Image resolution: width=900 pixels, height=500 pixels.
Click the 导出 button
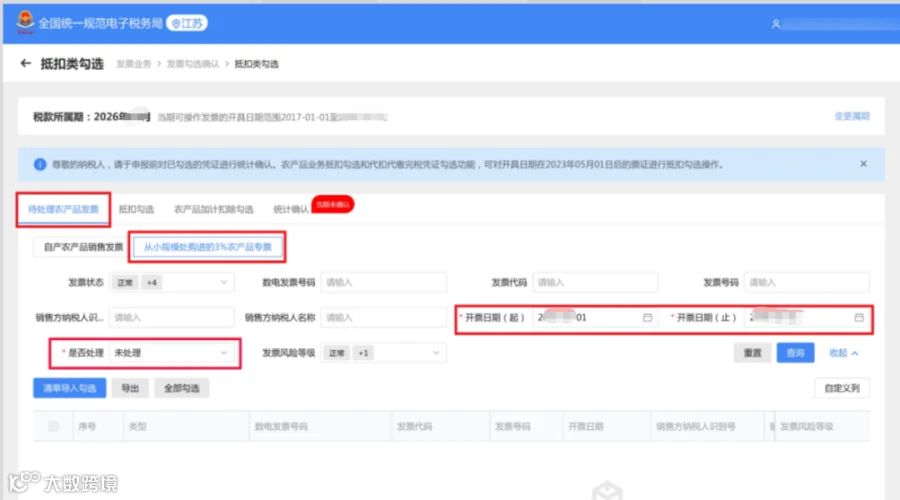(x=130, y=389)
